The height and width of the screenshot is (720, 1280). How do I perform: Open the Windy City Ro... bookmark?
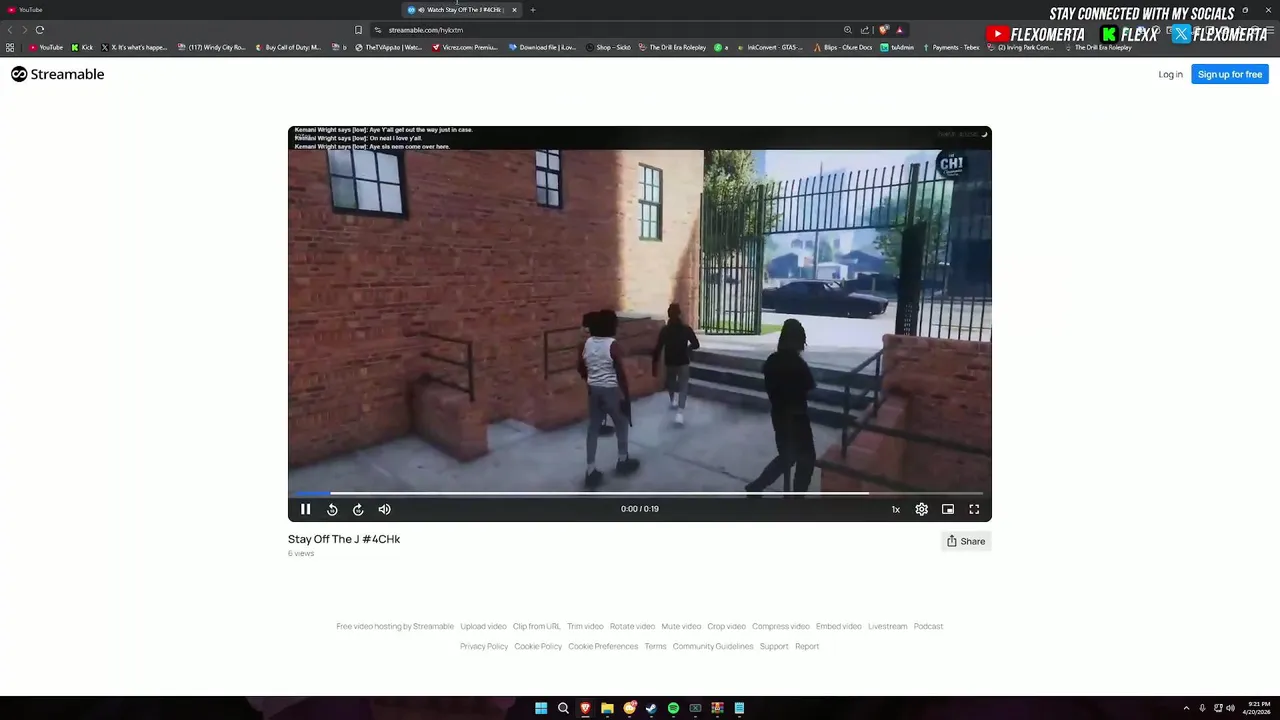tap(211, 47)
